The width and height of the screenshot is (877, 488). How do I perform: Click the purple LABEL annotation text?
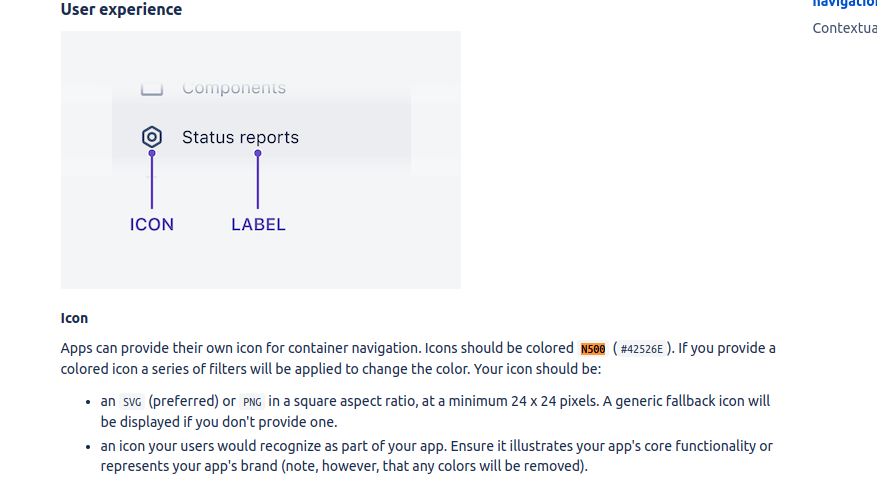(x=258, y=225)
